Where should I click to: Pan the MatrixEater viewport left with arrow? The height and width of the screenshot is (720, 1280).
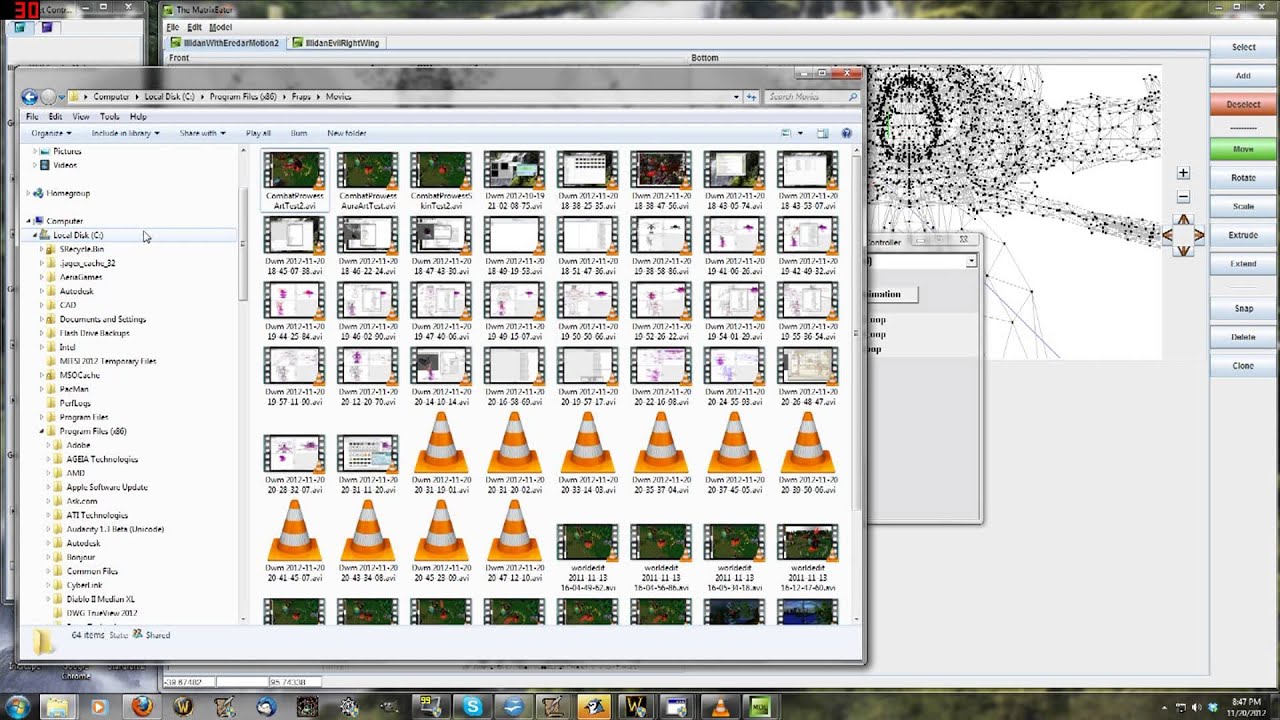(x=1167, y=235)
